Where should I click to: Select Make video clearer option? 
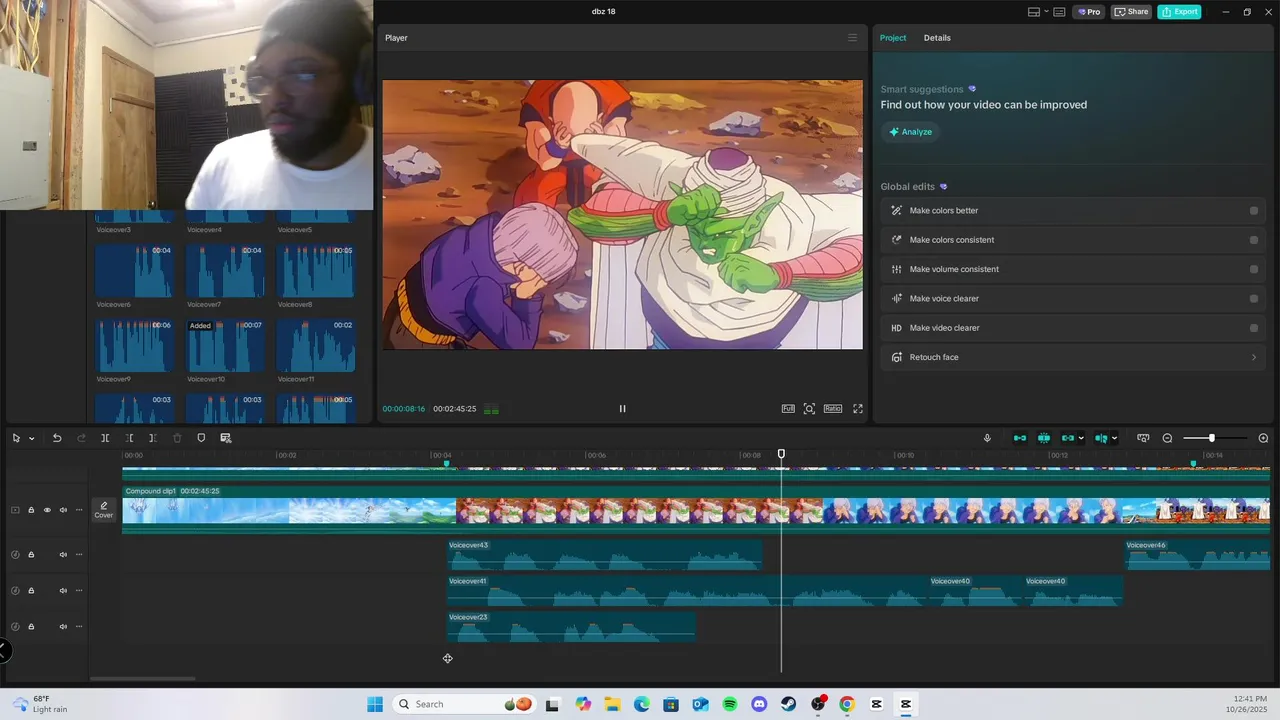[1072, 328]
